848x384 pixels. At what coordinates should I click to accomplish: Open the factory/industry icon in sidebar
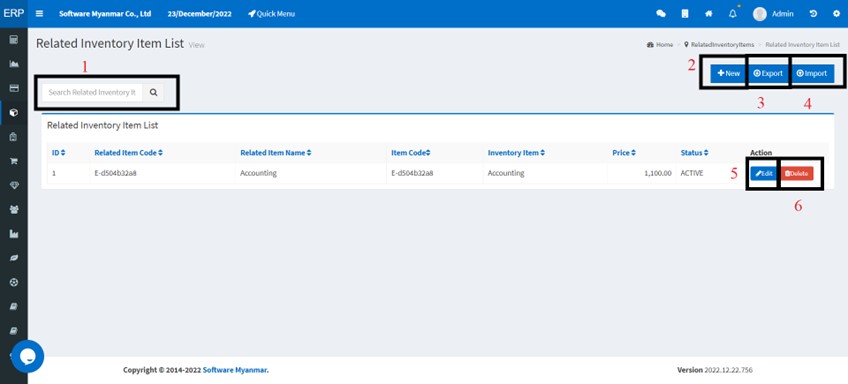[14, 234]
